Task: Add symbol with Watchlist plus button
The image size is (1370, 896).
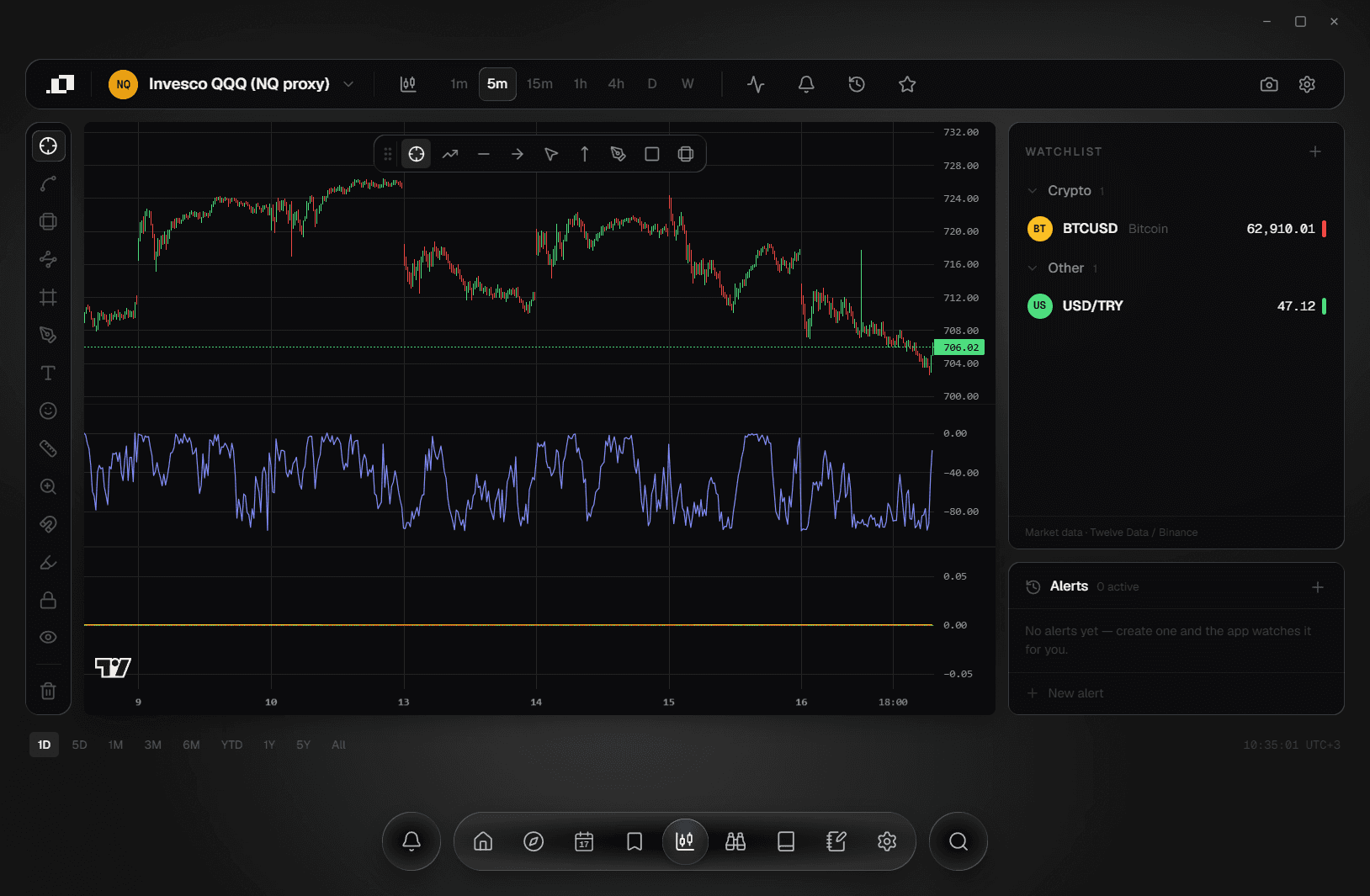Action: (1315, 151)
